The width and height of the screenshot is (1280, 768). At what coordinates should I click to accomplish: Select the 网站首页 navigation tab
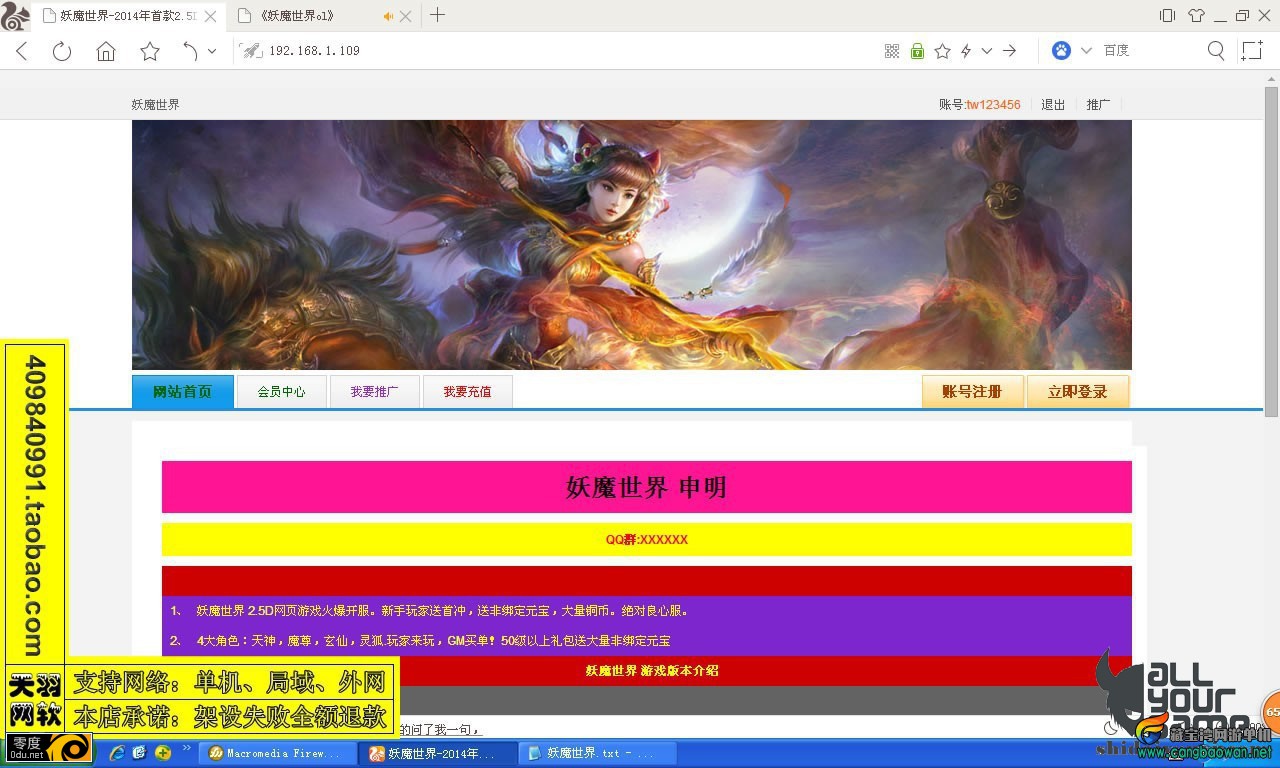[x=183, y=392]
